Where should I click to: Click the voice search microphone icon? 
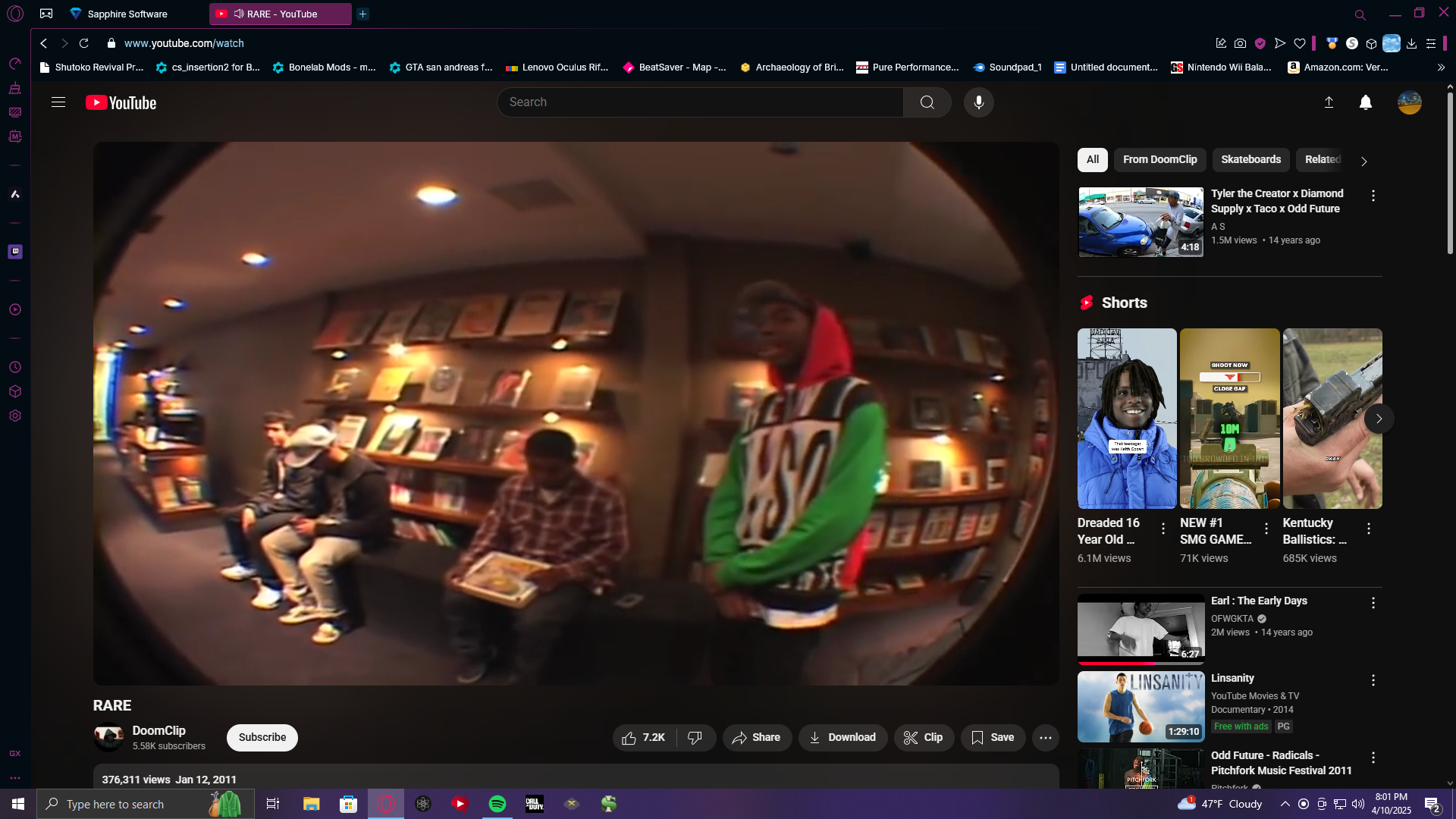point(978,102)
